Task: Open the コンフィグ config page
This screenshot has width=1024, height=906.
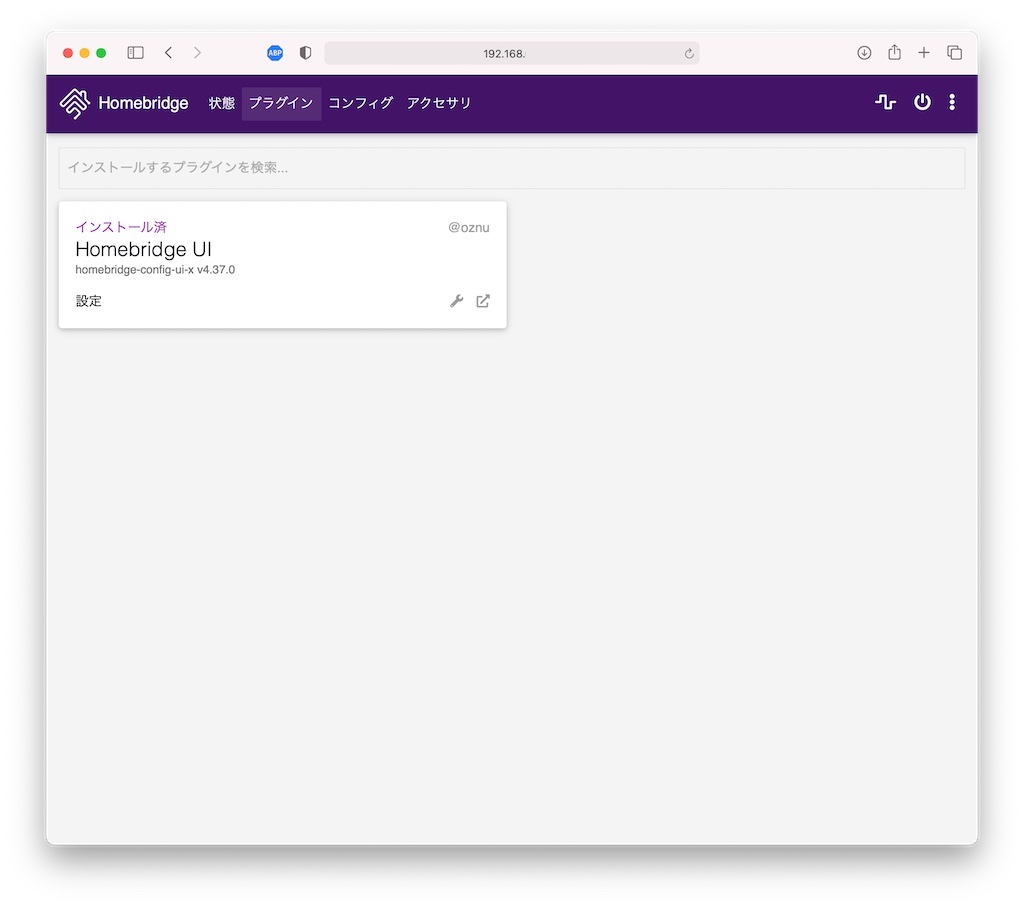Action: 360,103
